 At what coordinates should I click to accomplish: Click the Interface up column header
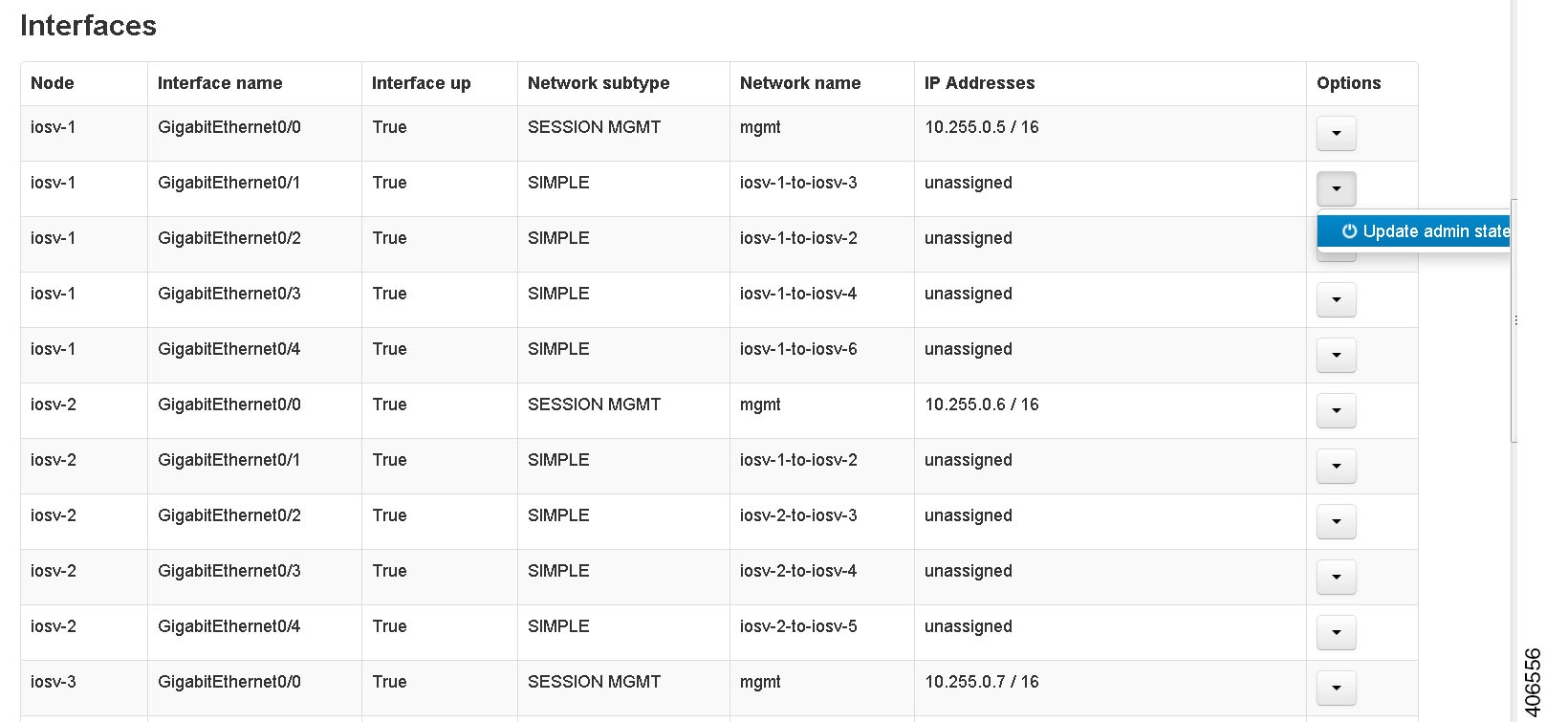click(421, 83)
